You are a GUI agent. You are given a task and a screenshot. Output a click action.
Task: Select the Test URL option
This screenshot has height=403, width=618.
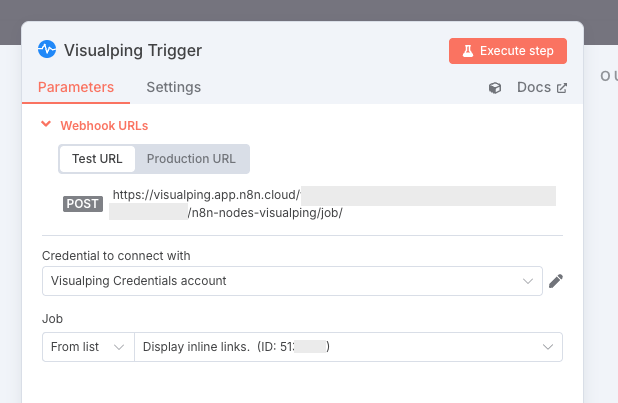(x=97, y=159)
